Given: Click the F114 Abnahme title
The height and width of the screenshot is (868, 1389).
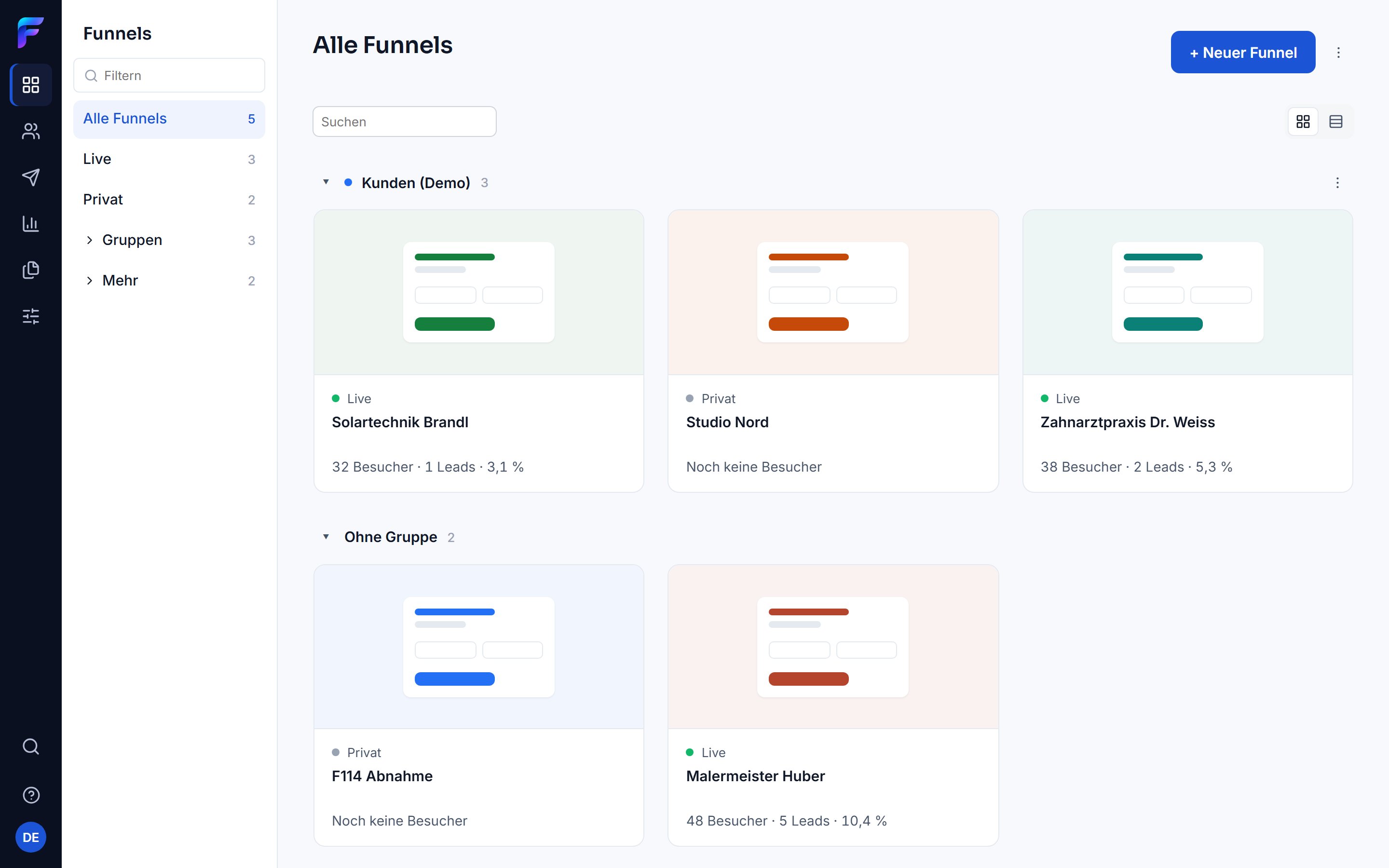Looking at the screenshot, I should (x=382, y=776).
